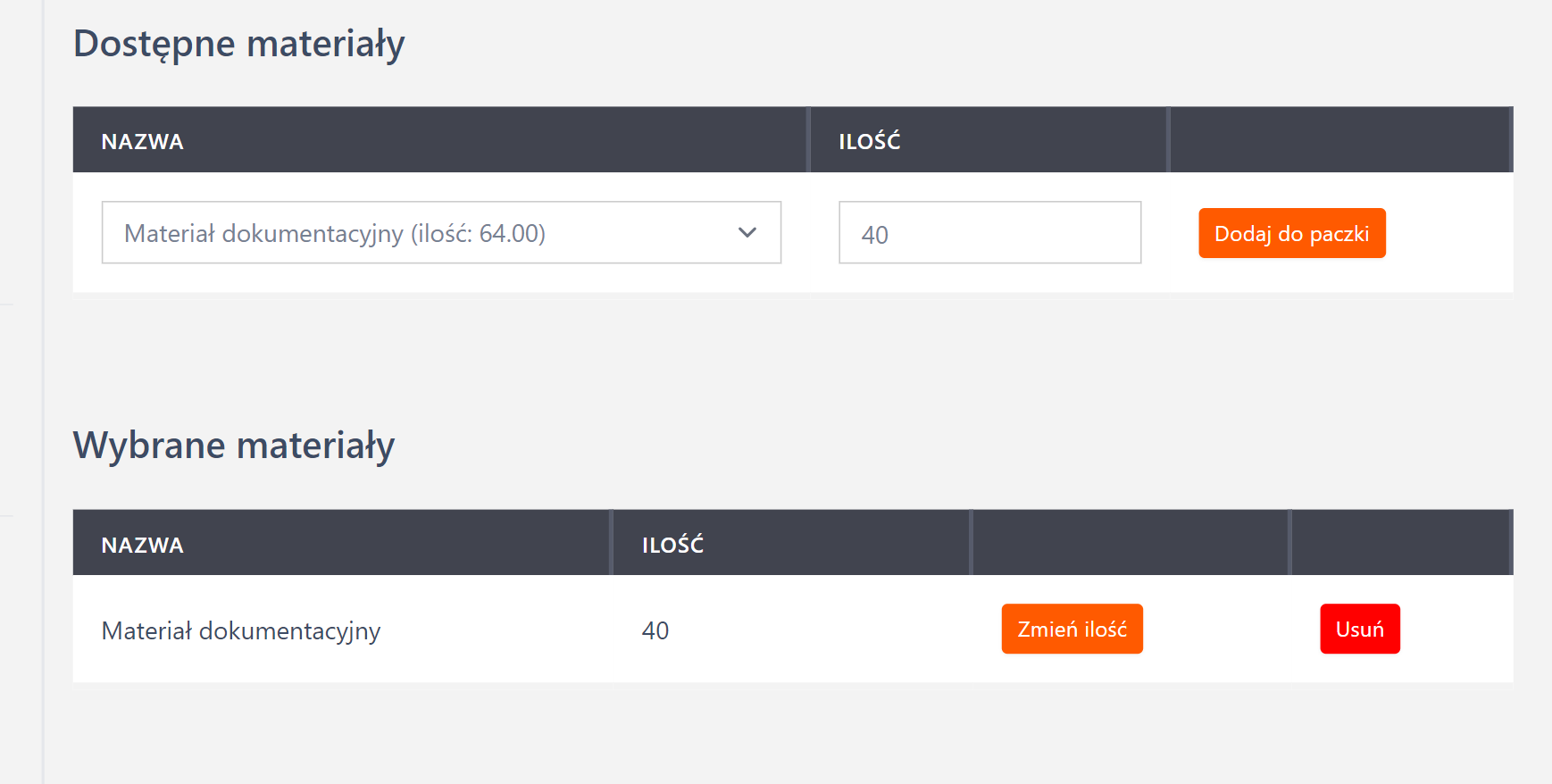Viewport: 1552px width, 784px height.
Task: Click empty header cell above Dodaj do paczki
Action: coord(1339,140)
